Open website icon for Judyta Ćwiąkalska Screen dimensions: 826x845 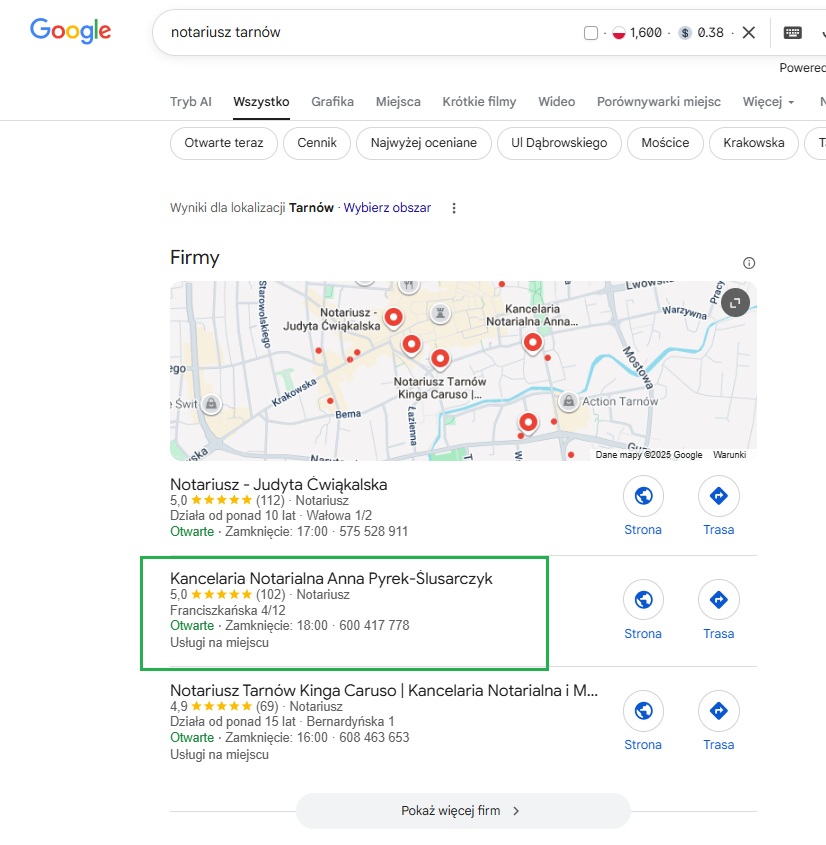point(643,495)
